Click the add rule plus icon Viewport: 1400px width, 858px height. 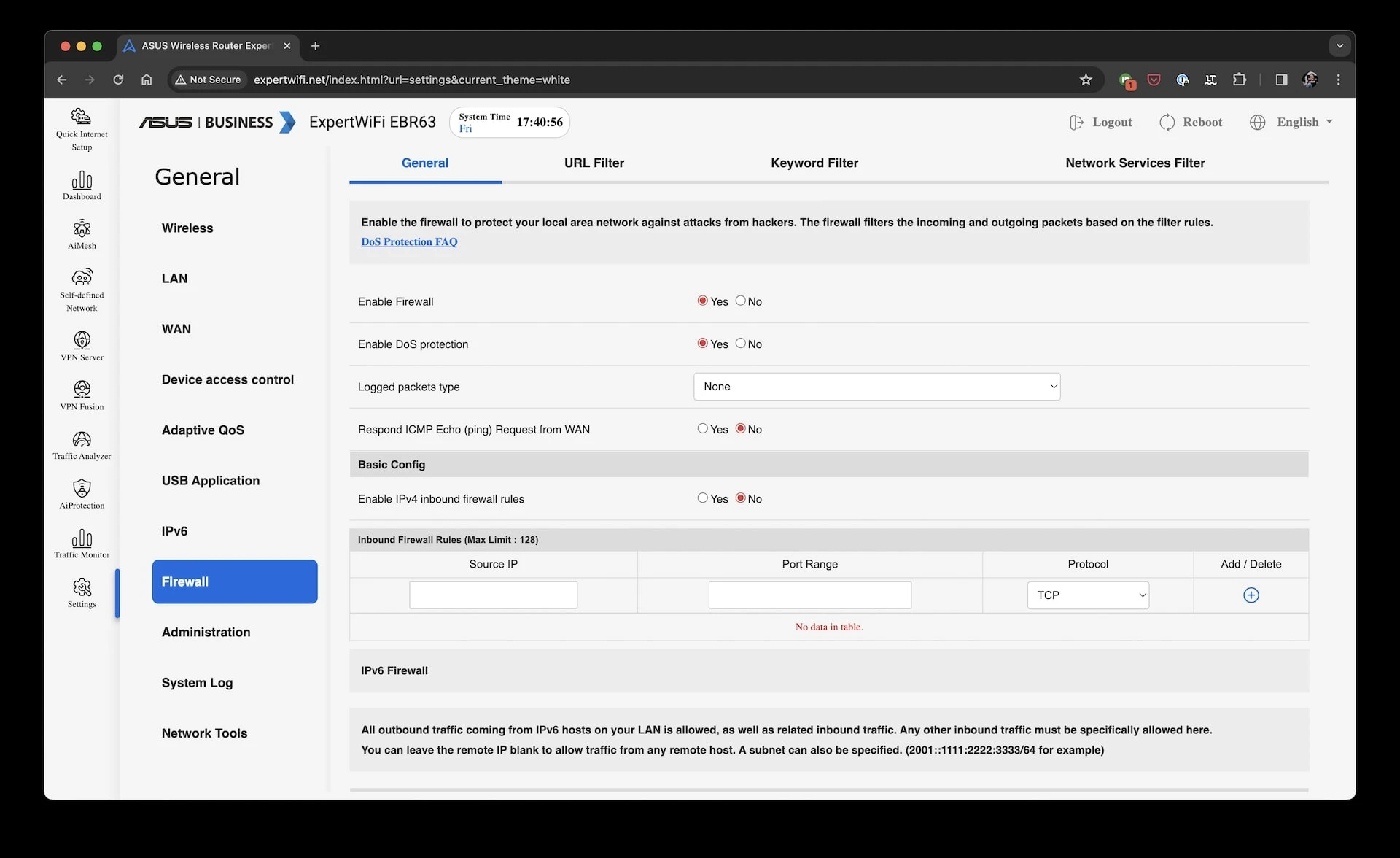1251,595
